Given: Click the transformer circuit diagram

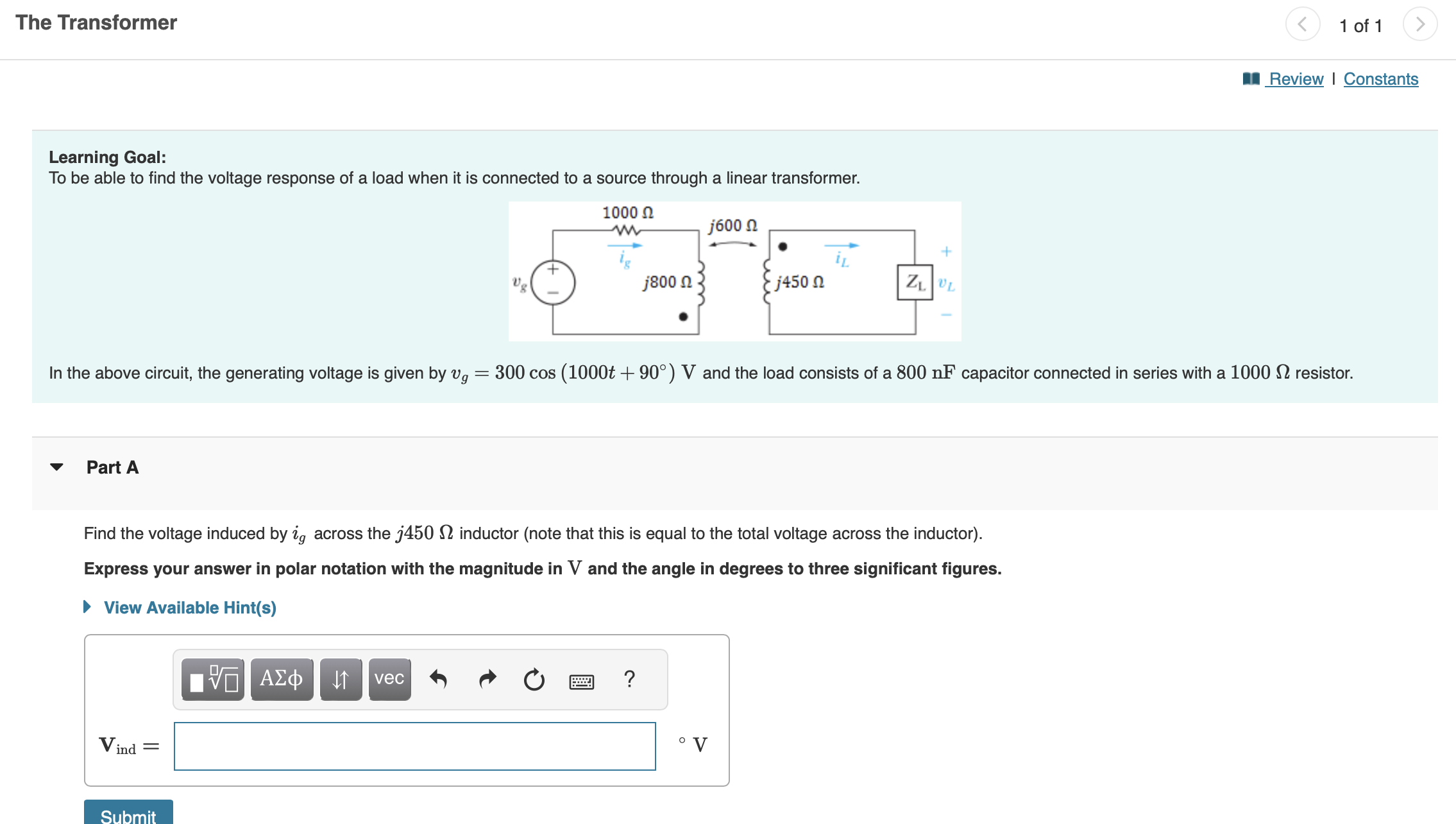Looking at the screenshot, I should pyautogui.click(x=734, y=271).
